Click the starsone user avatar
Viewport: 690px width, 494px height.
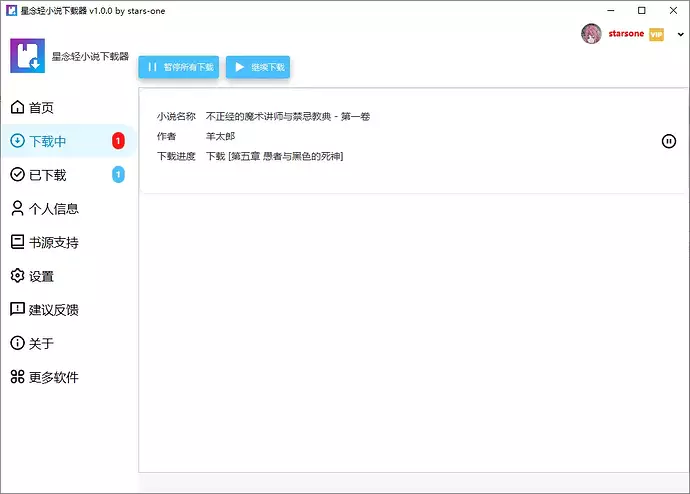[591, 34]
